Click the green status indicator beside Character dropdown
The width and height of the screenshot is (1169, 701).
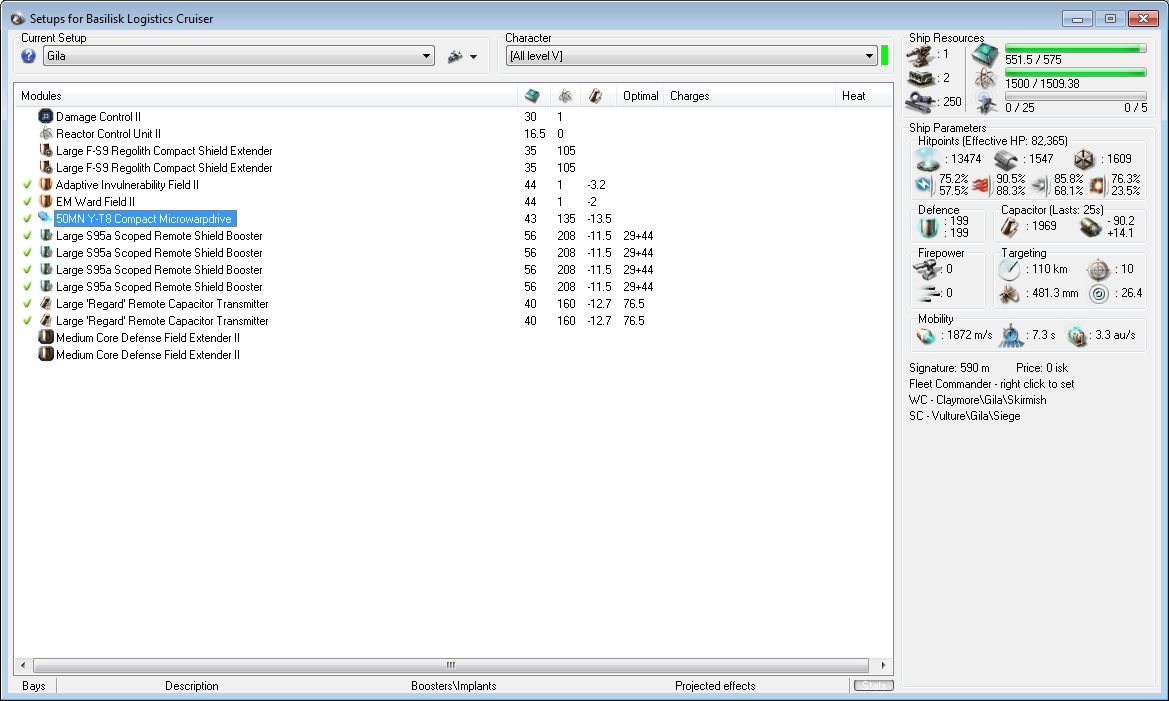pos(884,55)
